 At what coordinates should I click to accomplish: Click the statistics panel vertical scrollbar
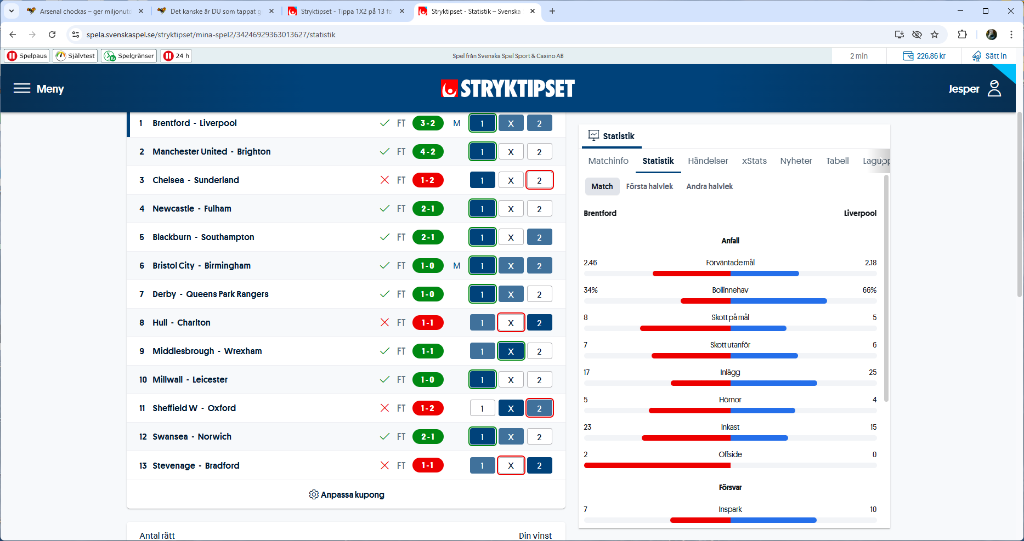coord(885,290)
